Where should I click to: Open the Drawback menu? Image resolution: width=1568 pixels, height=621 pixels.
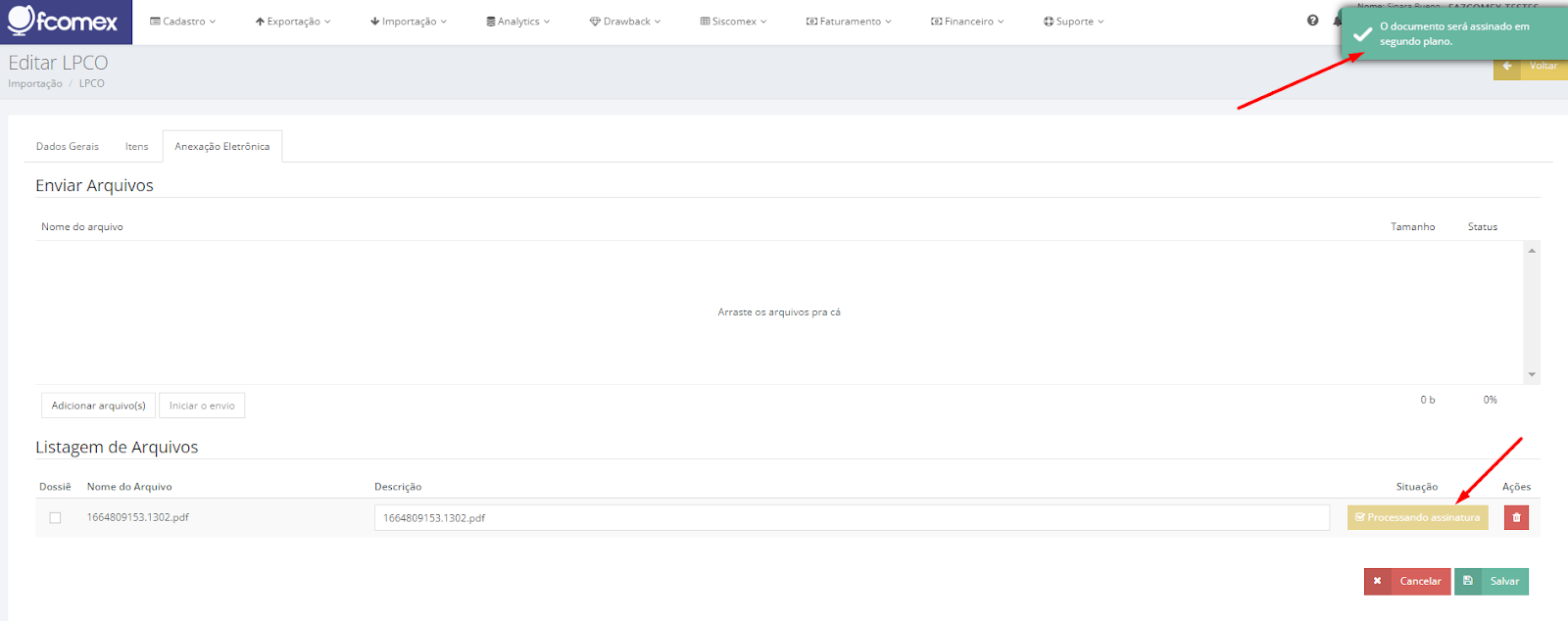point(625,22)
